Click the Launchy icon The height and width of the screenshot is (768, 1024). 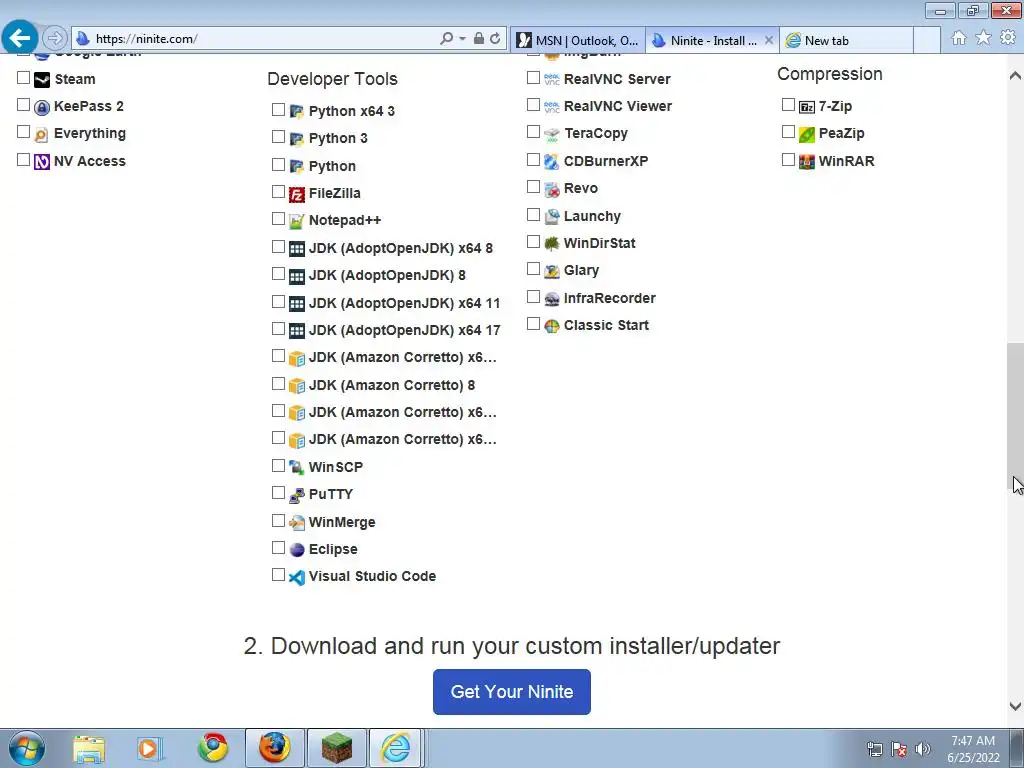click(552, 216)
